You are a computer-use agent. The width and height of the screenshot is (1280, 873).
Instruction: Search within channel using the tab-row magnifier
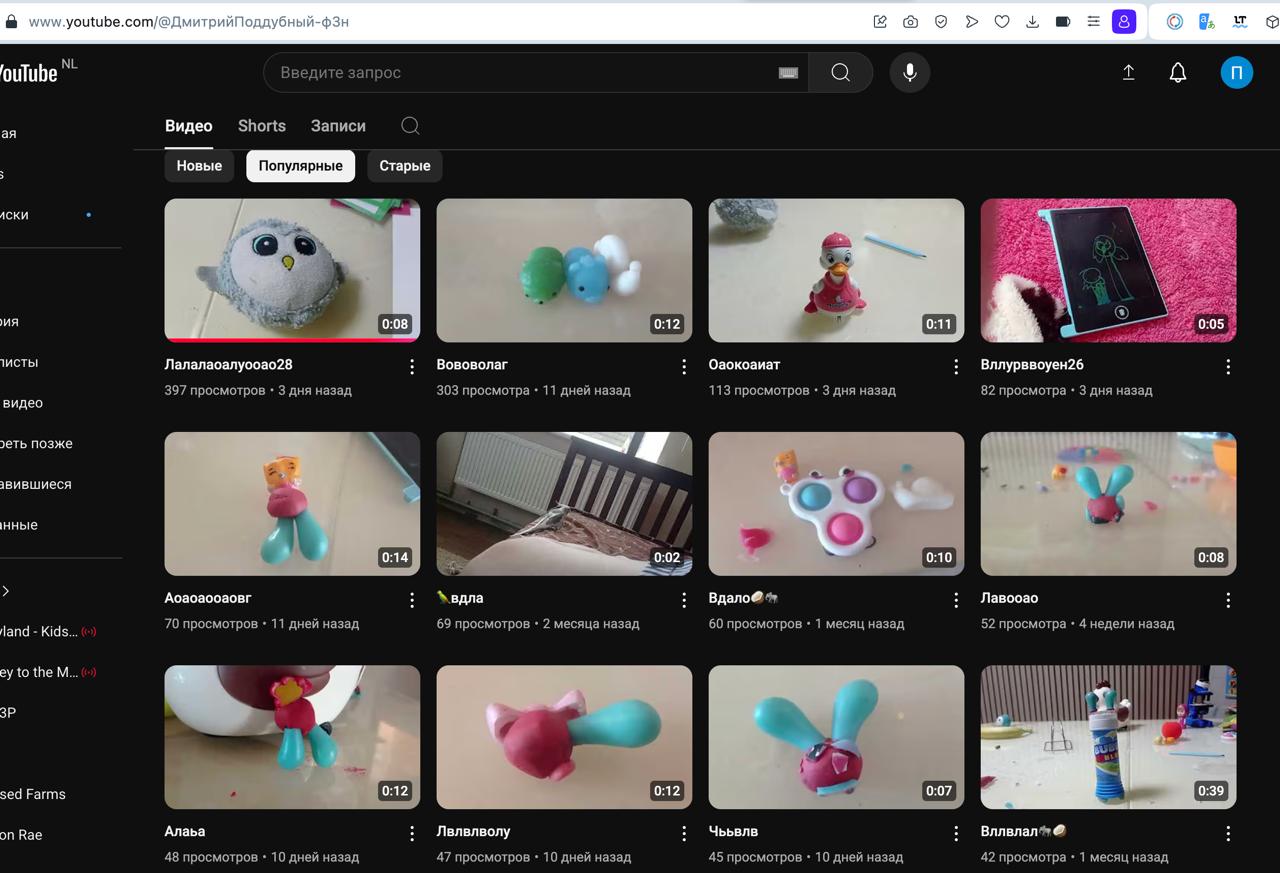click(x=410, y=126)
